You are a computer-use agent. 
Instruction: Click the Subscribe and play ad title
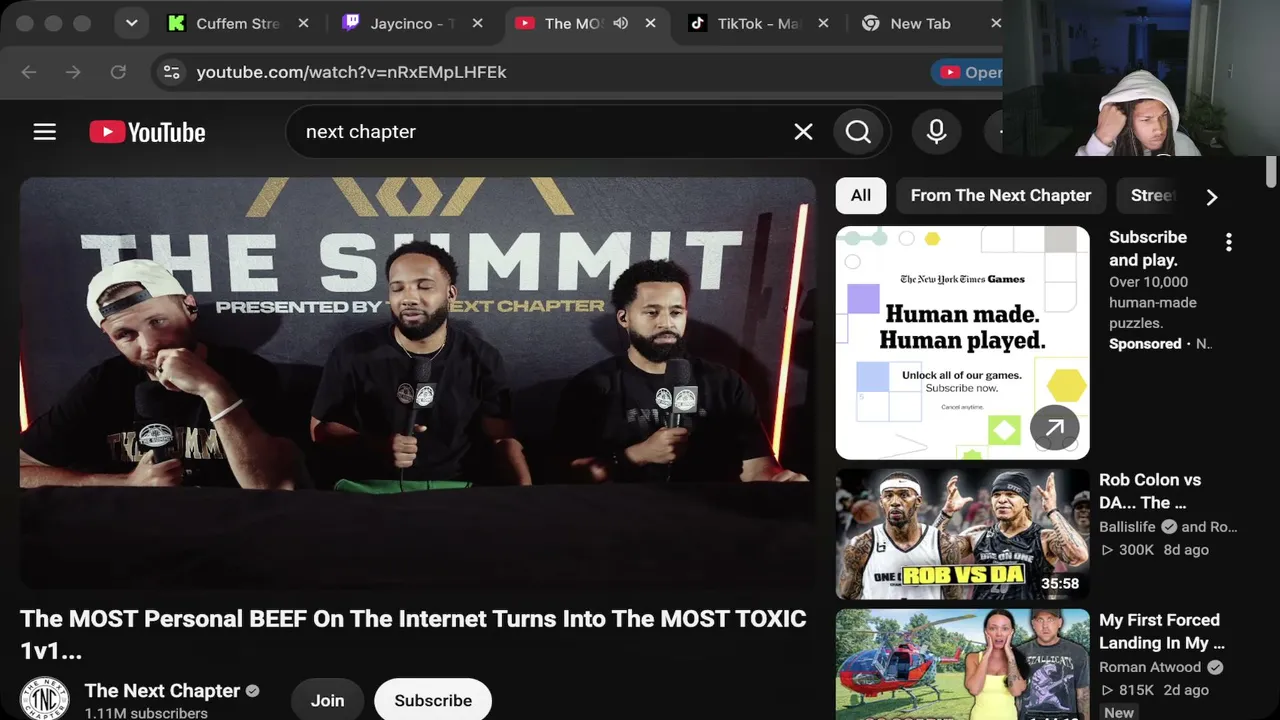click(x=1148, y=248)
